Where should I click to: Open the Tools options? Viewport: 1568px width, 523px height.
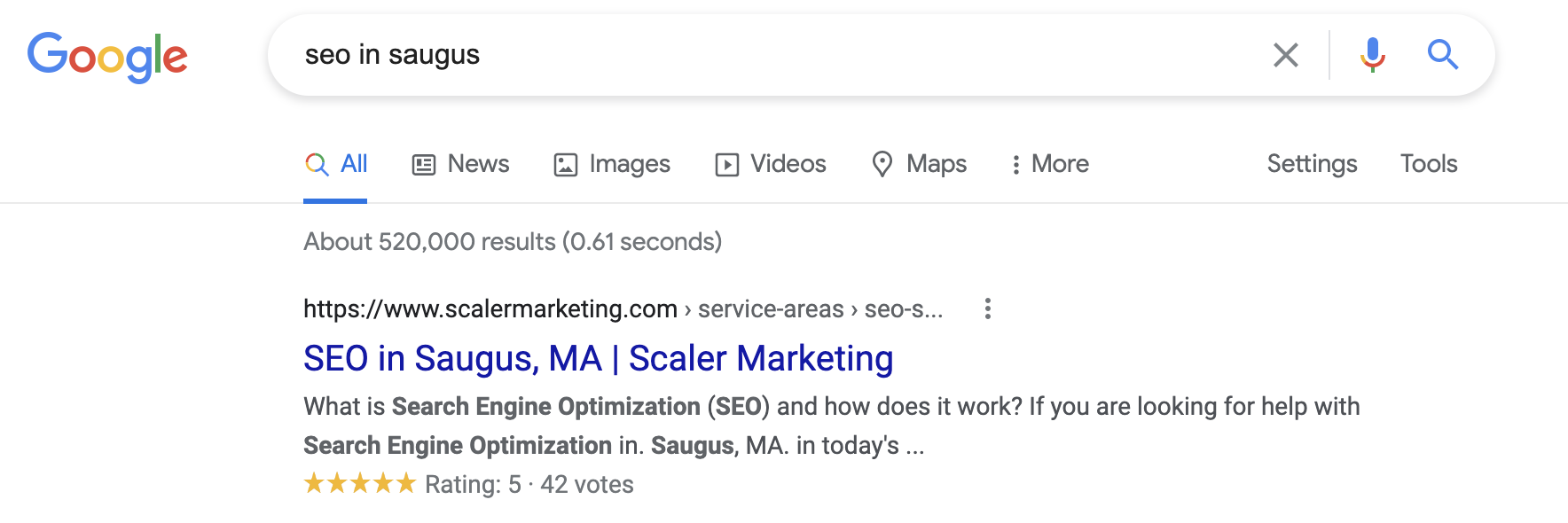pyautogui.click(x=1428, y=163)
